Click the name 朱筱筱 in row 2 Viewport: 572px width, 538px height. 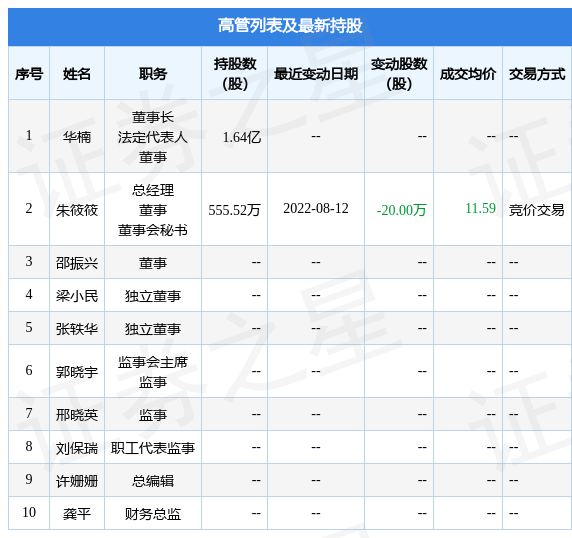77,210
